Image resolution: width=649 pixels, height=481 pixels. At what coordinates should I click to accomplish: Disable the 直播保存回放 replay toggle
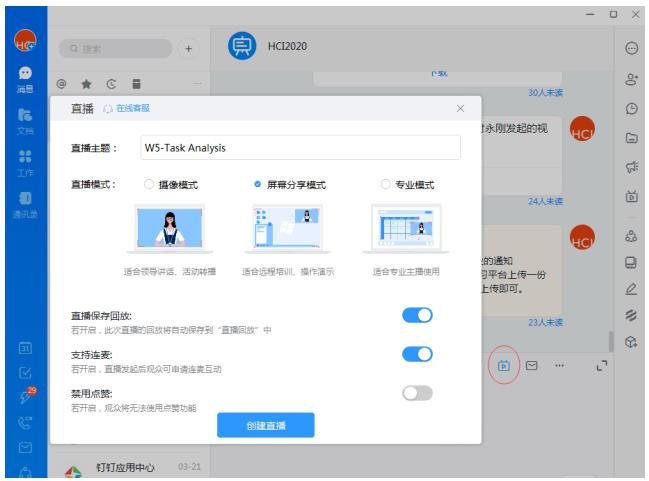click(x=416, y=315)
